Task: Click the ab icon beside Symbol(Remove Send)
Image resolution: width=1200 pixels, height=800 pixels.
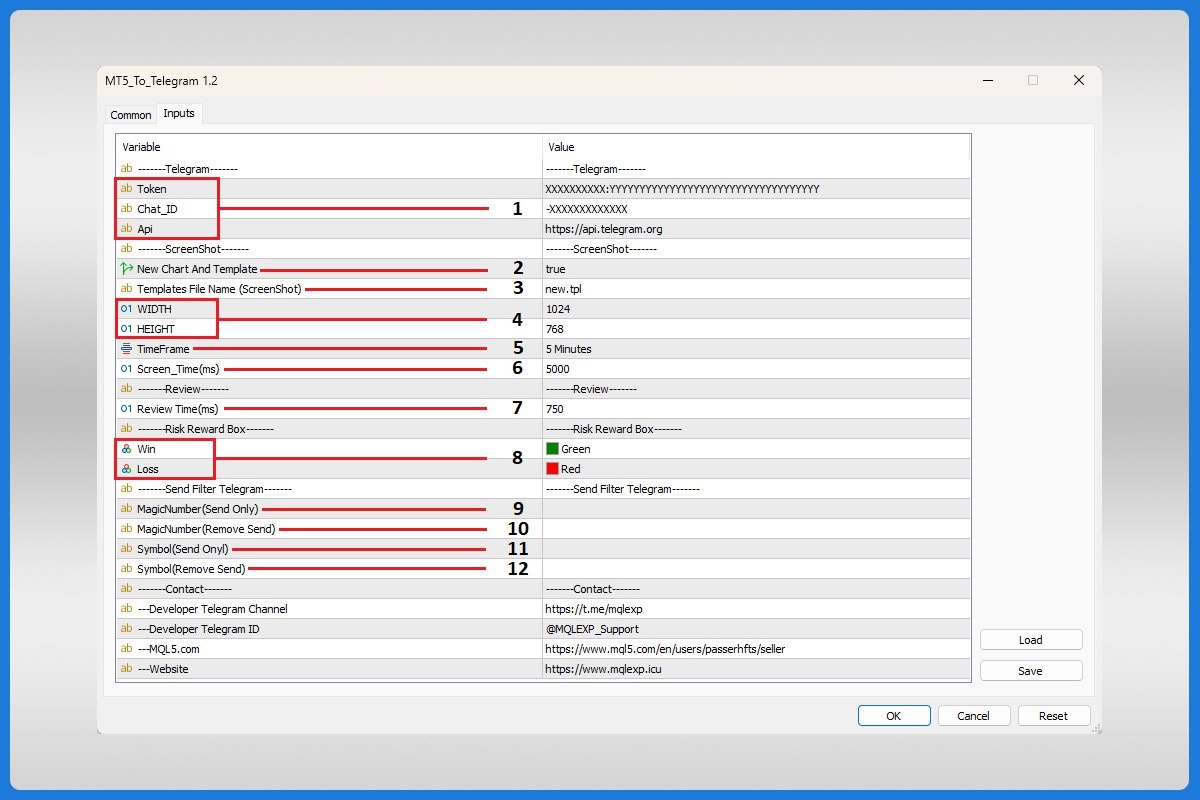Action: point(126,569)
